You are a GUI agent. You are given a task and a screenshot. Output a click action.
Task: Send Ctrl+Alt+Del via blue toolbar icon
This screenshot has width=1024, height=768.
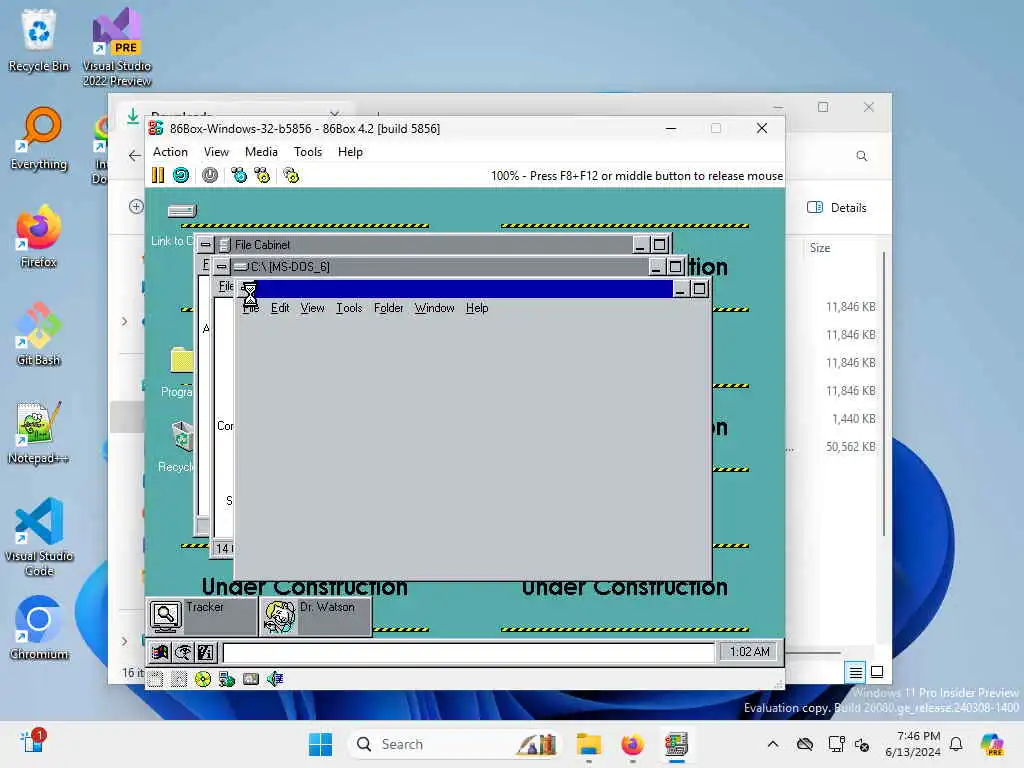click(x=239, y=175)
